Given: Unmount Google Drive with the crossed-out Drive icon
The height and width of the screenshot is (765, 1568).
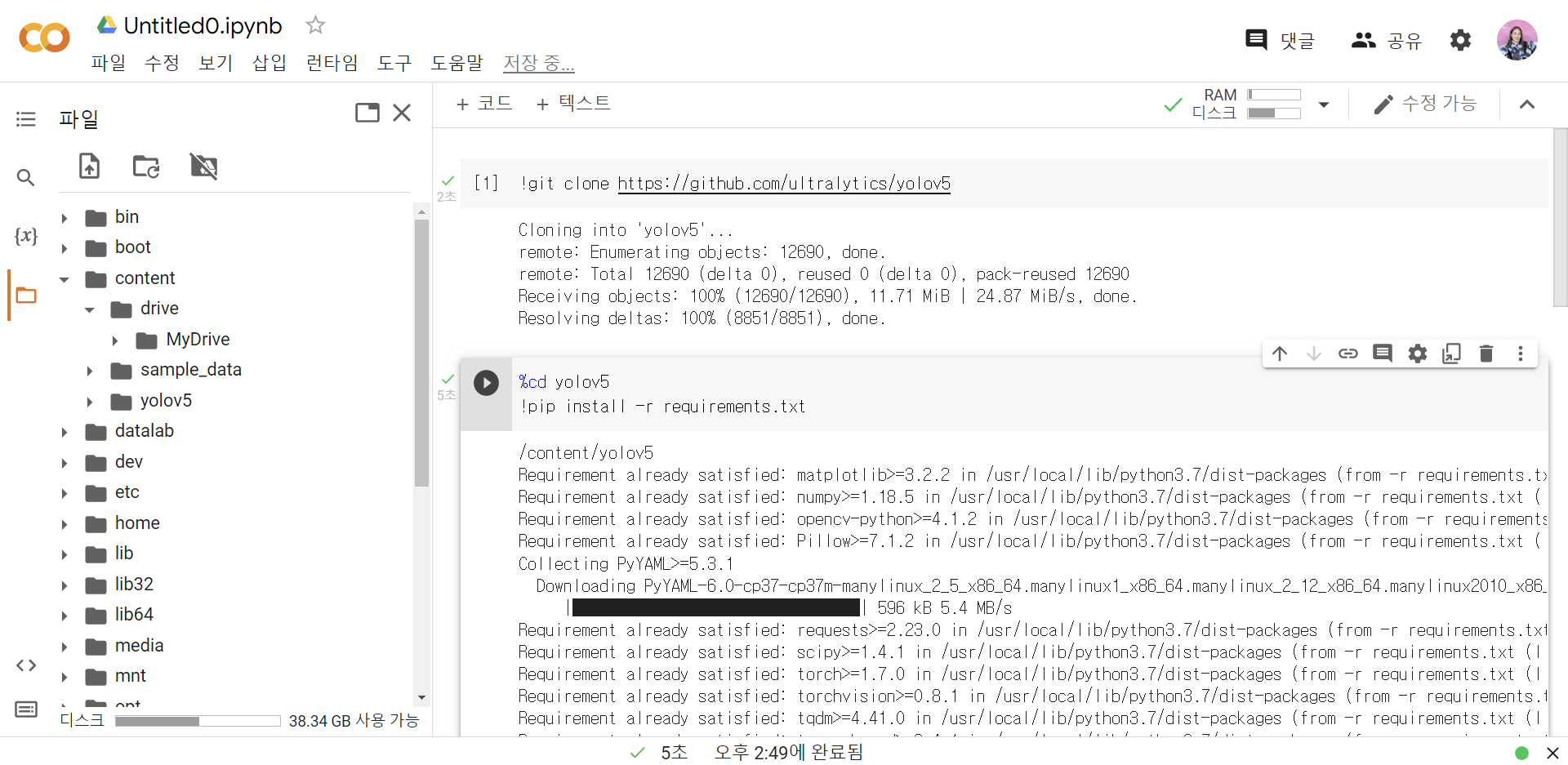Looking at the screenshot, I should [x=203, y=166].
